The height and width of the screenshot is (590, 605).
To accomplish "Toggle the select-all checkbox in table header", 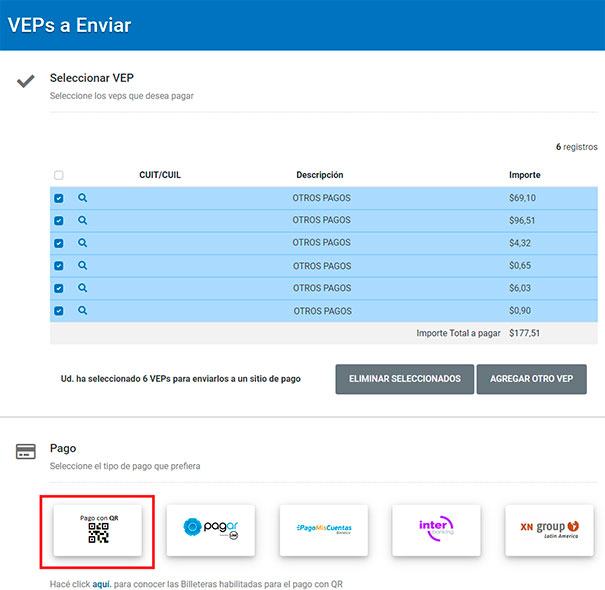I will (59, 175).
